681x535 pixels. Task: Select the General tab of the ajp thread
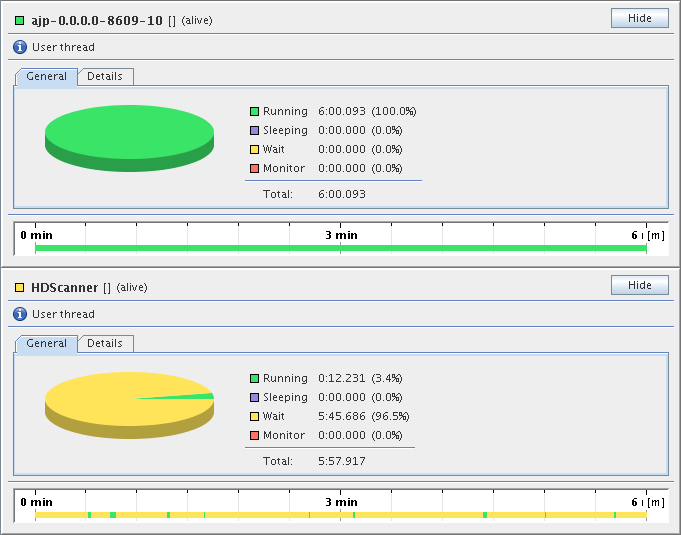pos(47,77)
